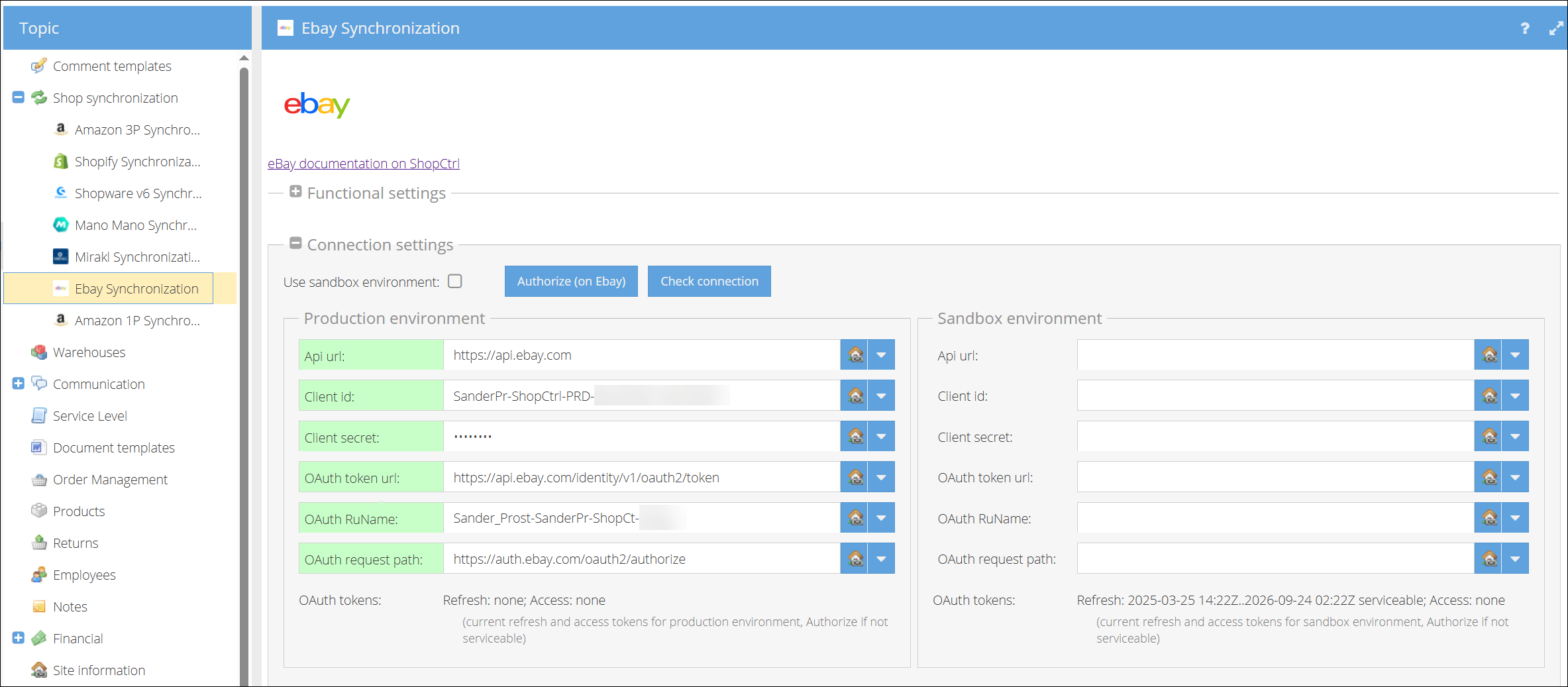Open the Warehouses topic
1568x687 pixels.
(89, 352)
